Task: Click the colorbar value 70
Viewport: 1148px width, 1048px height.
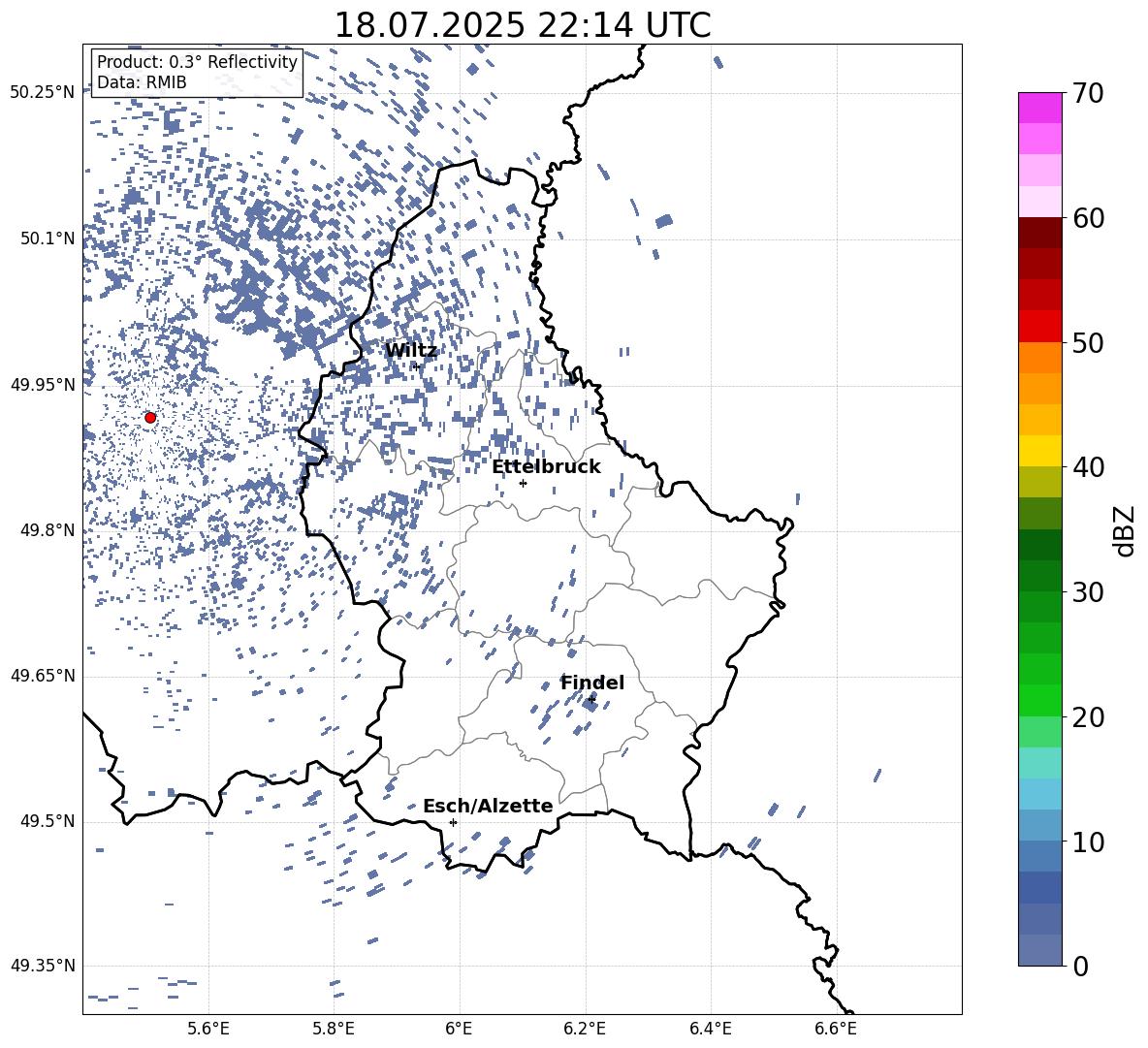Action: tap(1089, 93)
